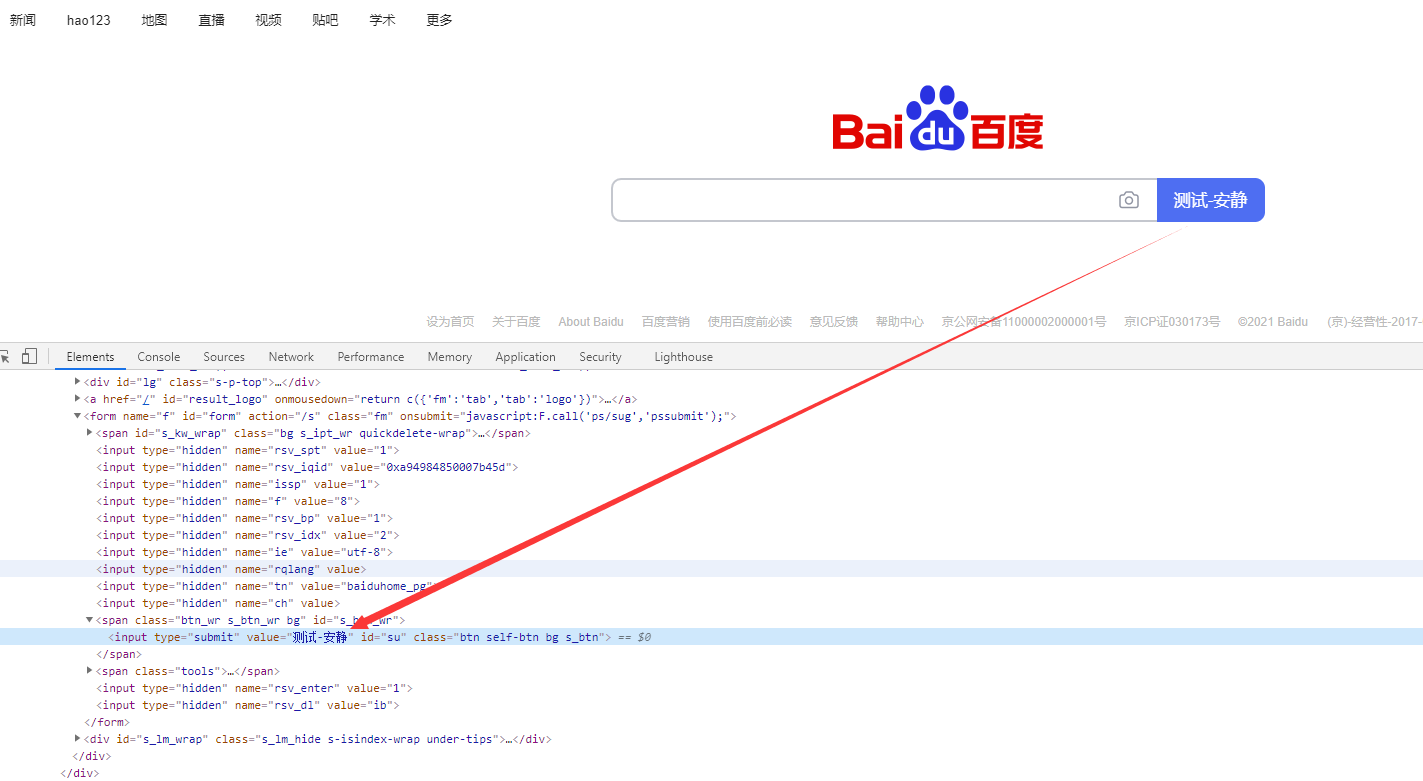This screenshot has width=1423, height=781.
Task: Switch to the Security tab
Action: pyautogui.click(x=600, y=357)
